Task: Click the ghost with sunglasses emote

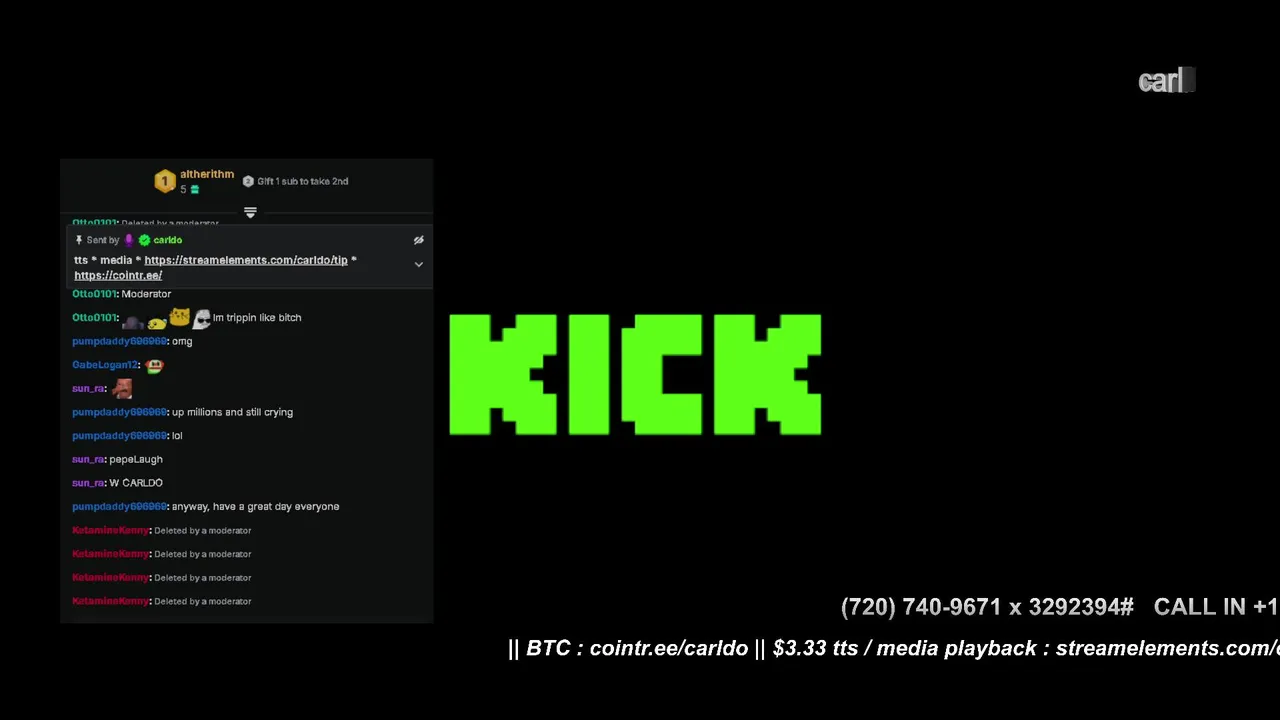Action: point(202,318)
